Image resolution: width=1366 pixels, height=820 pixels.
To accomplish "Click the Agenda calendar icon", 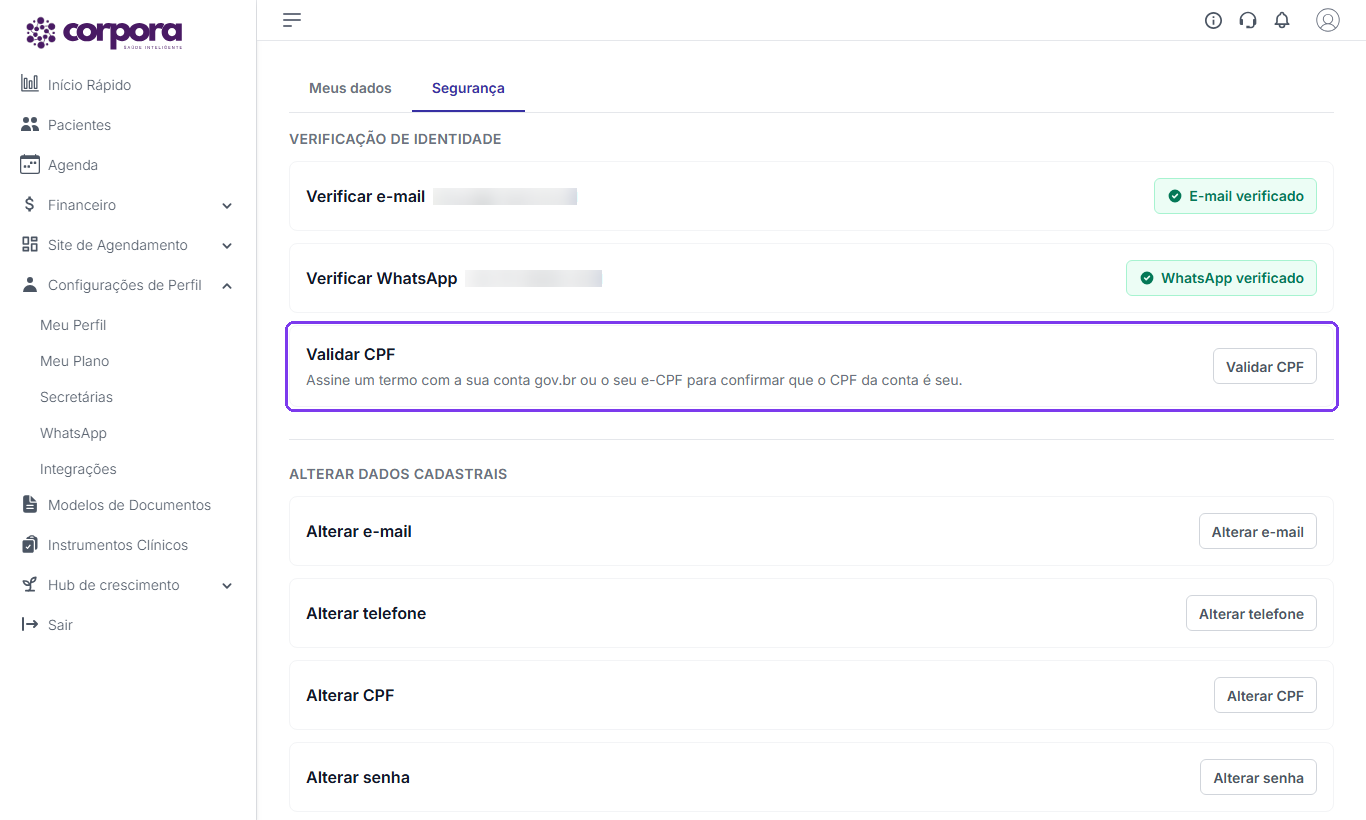I will click(30, 164).
